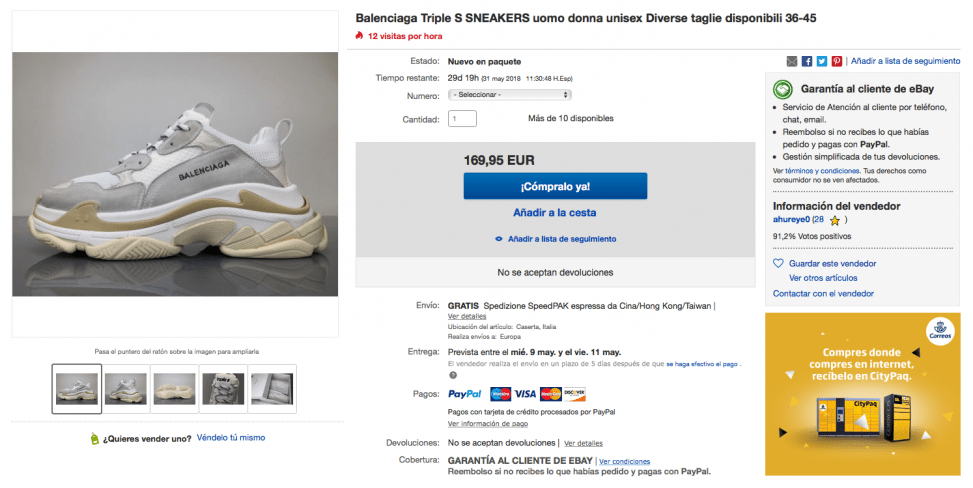Share listing via email envelope icon

(792, 61)
